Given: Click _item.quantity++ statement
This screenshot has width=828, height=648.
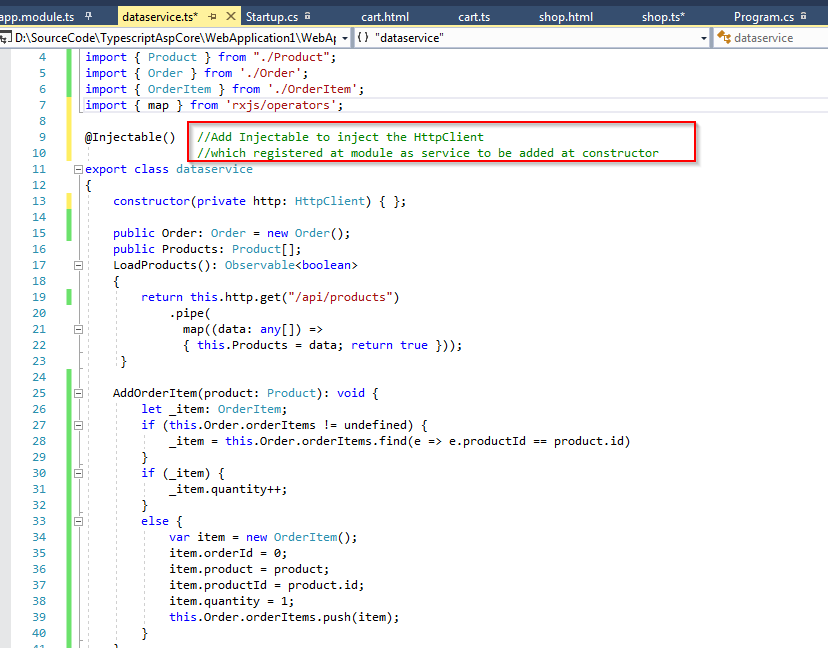Looking at the screenshot, I should [228, 490].
